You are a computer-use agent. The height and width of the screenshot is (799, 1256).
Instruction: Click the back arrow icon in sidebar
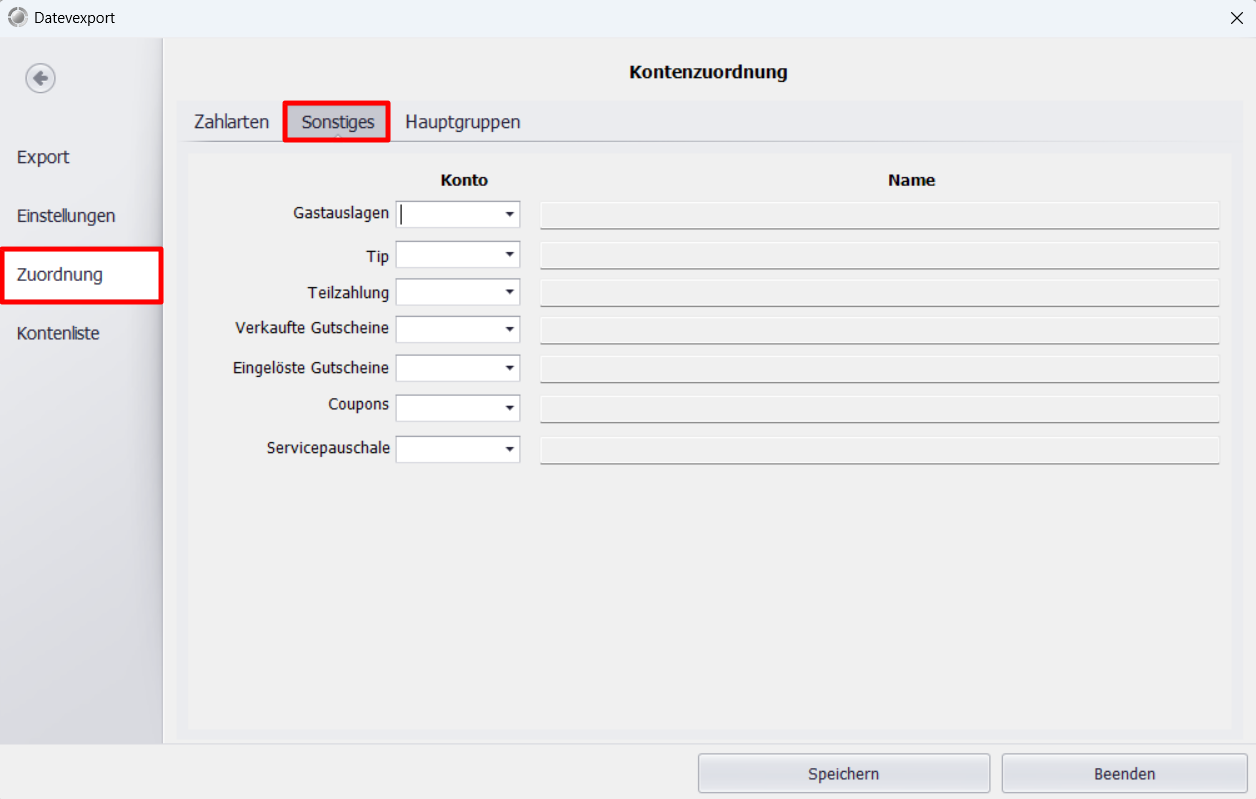click(x=41, y=78)
